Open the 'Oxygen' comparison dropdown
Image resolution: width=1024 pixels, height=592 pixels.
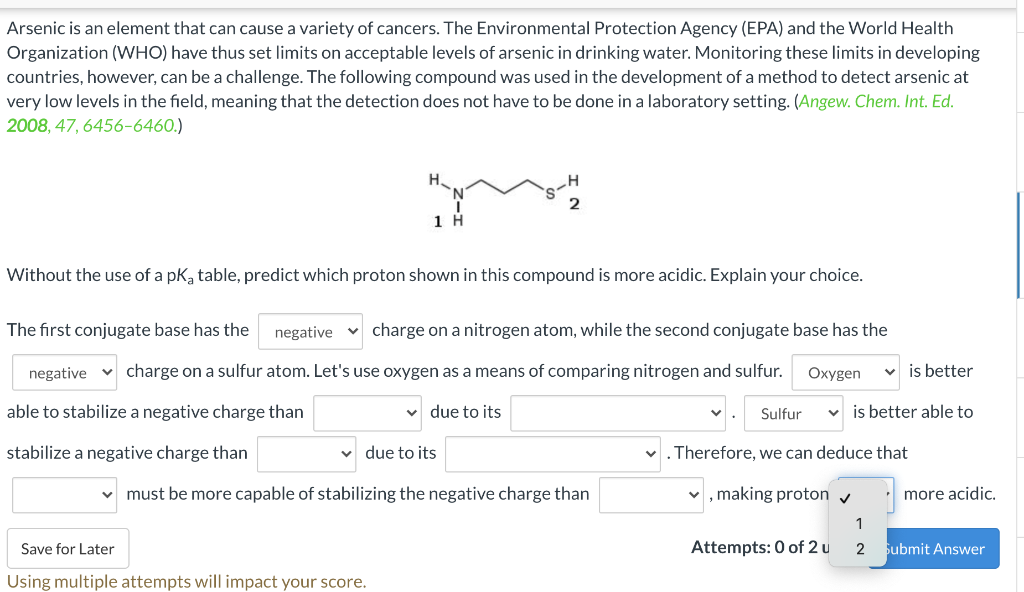pos(845,372)
